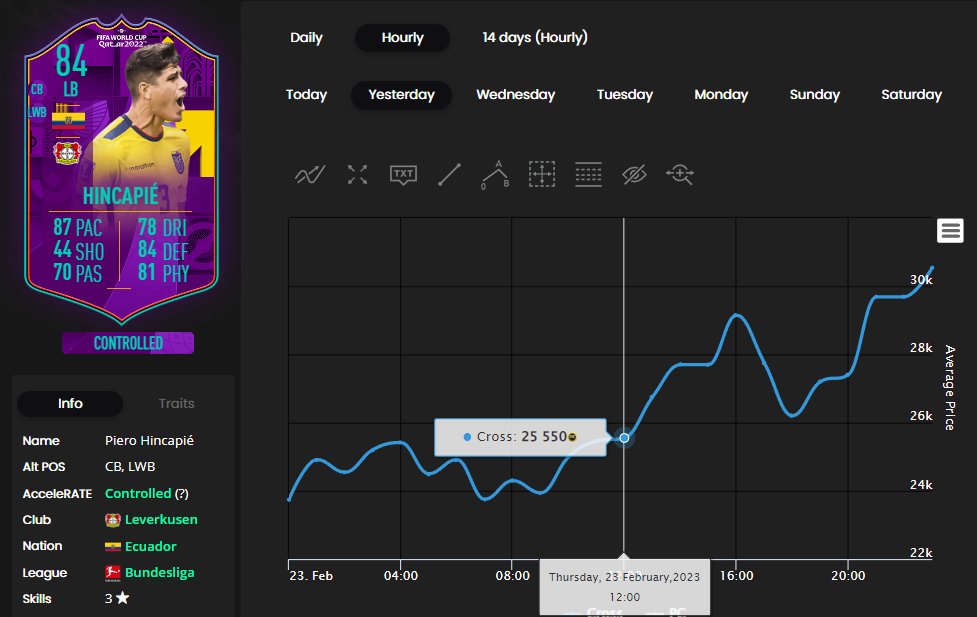
Task: Open the Controlled AcceleRATE link
Action: (138, 494)
